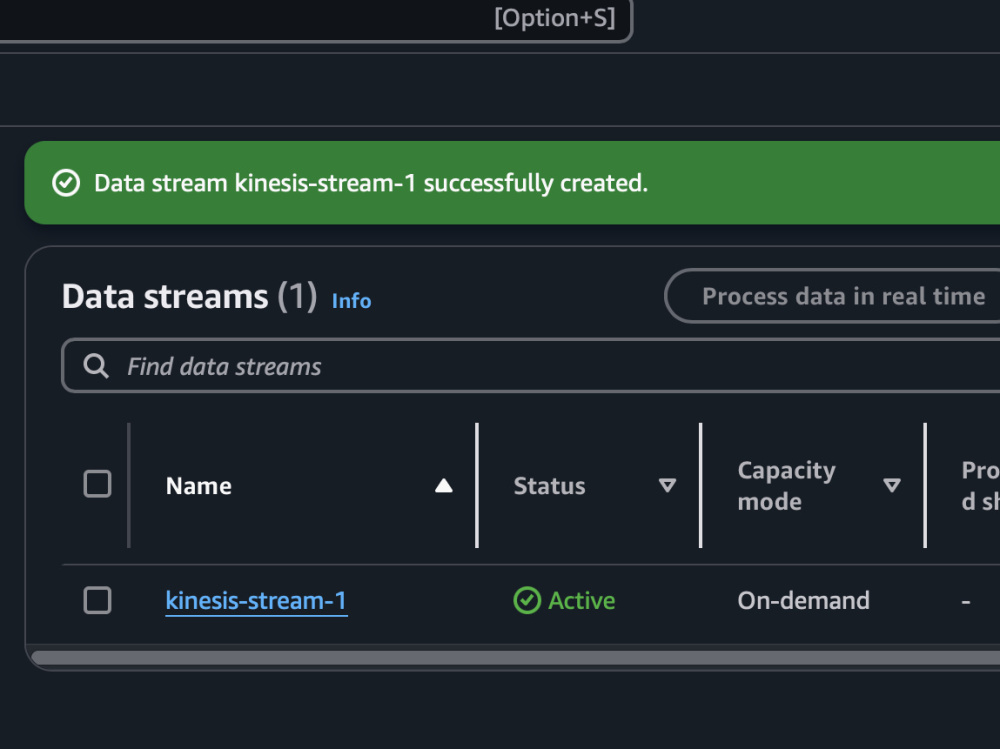The image size is (1000, 749).
Task: Focus the Find data streams search field
Action: 531,366
